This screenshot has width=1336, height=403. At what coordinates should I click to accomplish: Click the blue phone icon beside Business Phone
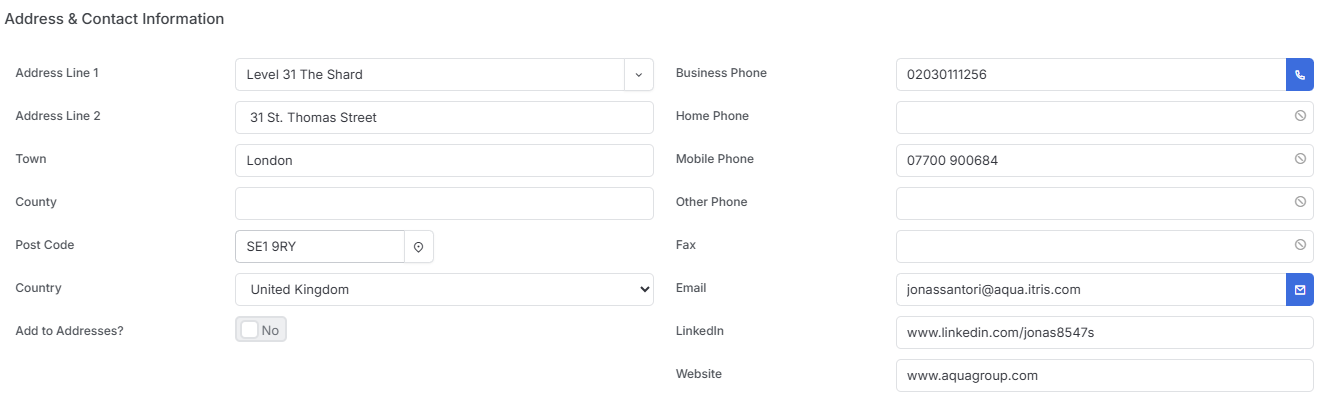point(1300,74)
